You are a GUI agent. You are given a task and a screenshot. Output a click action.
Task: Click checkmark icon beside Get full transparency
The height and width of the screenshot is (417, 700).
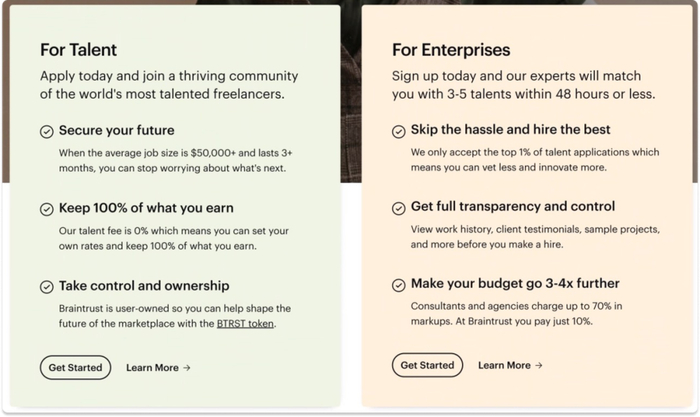399,207
